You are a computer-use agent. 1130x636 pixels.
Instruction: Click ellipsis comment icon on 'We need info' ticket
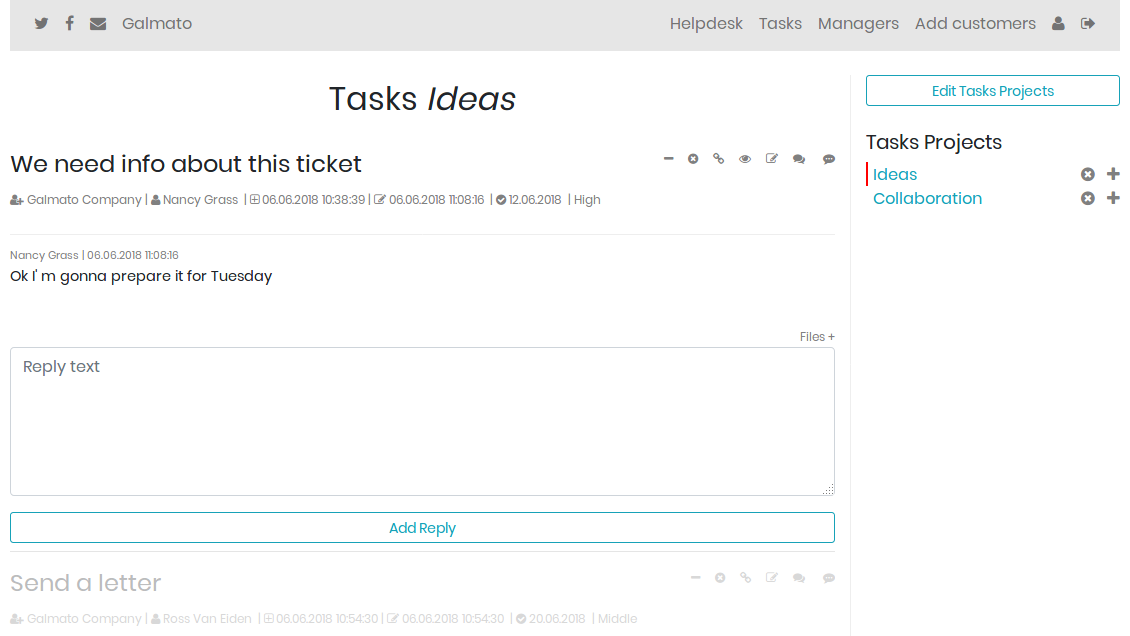[x=829, y=159]
